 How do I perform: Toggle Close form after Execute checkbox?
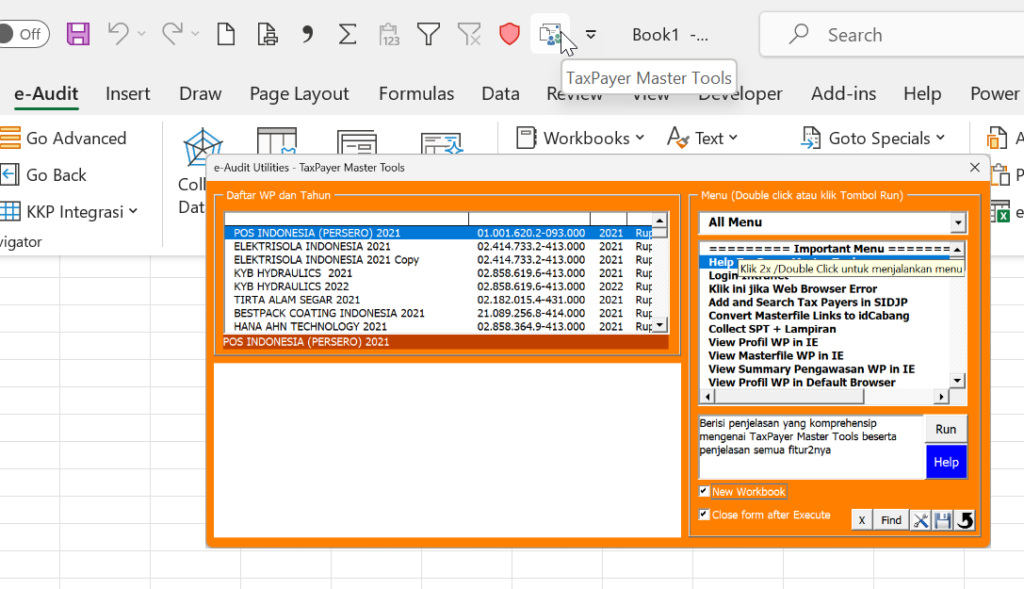point(704,515)
